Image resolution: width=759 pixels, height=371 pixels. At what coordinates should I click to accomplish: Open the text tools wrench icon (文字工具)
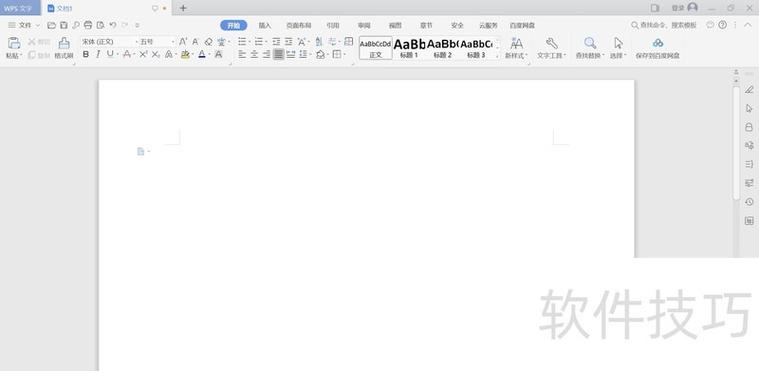(551, 43)
